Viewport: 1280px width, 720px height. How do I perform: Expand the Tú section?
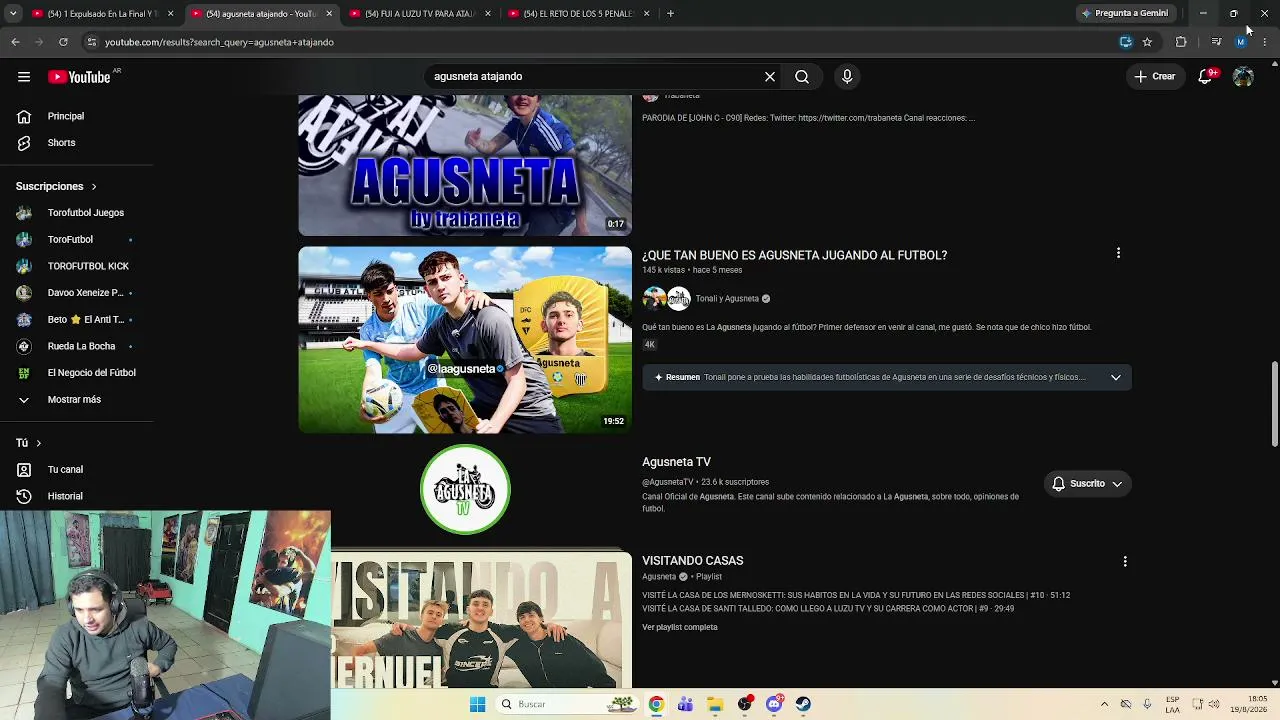coord(29,443)
